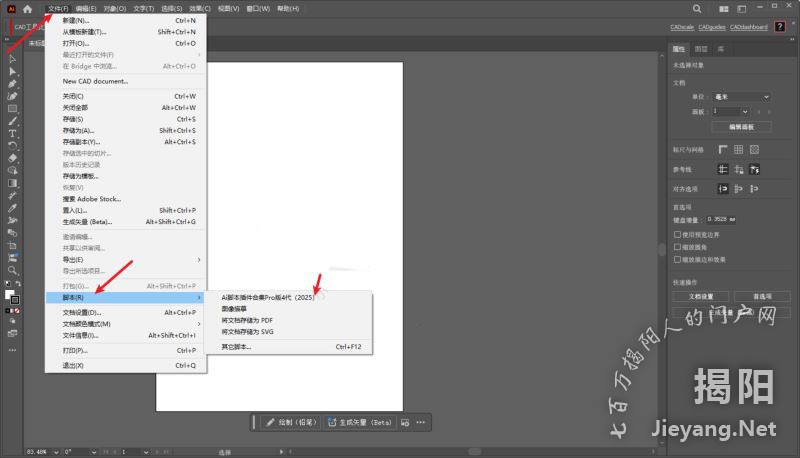Select the Selection arrow tool
The width and height of the screenshot is (800, 458).
[12, 59]
